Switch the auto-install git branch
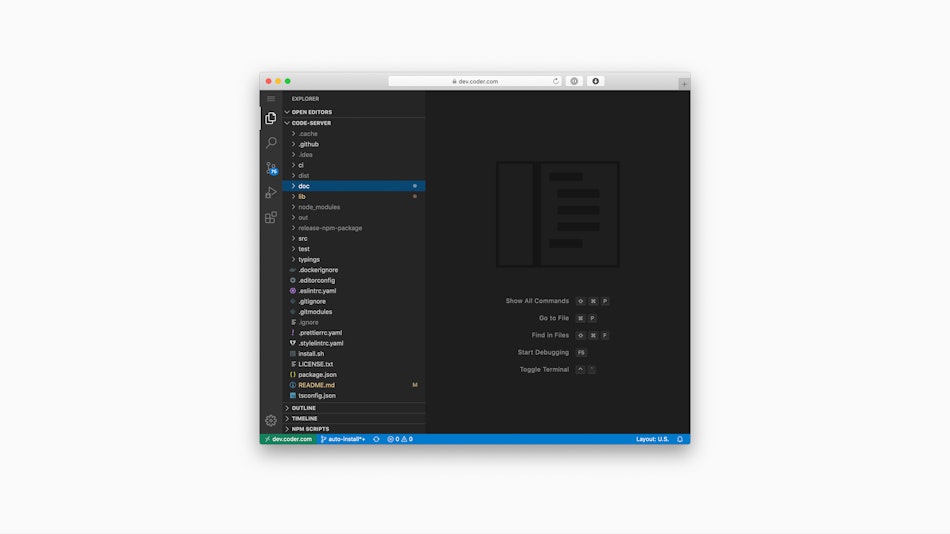The image size is (950, 534). (x=343, y=439)
